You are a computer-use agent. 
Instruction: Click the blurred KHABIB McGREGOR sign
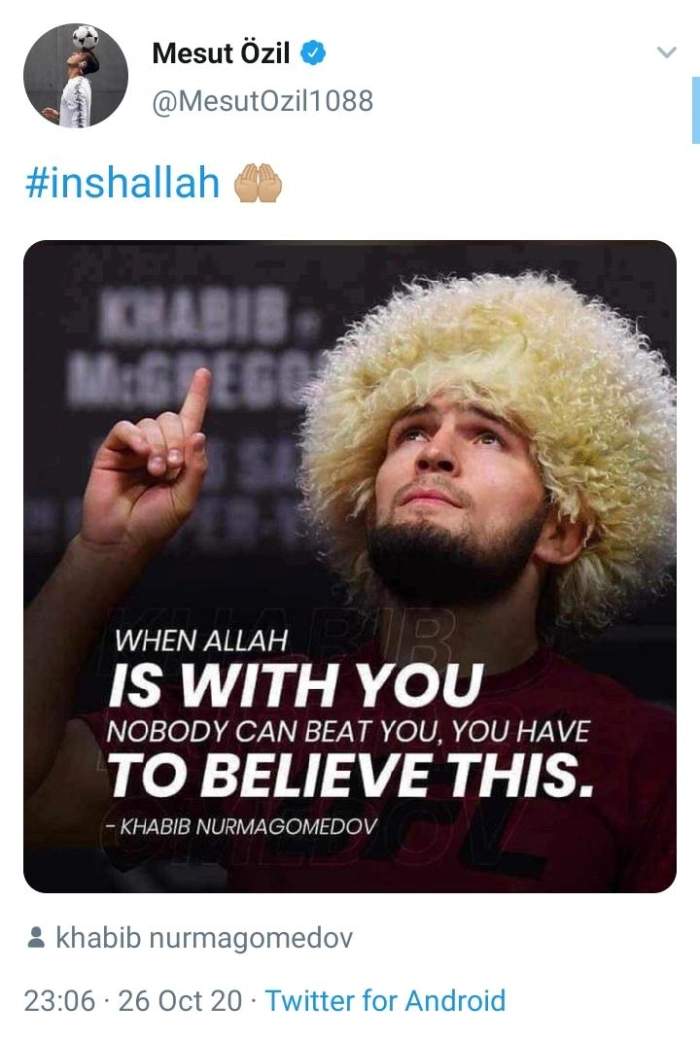(x=199, y=352)
